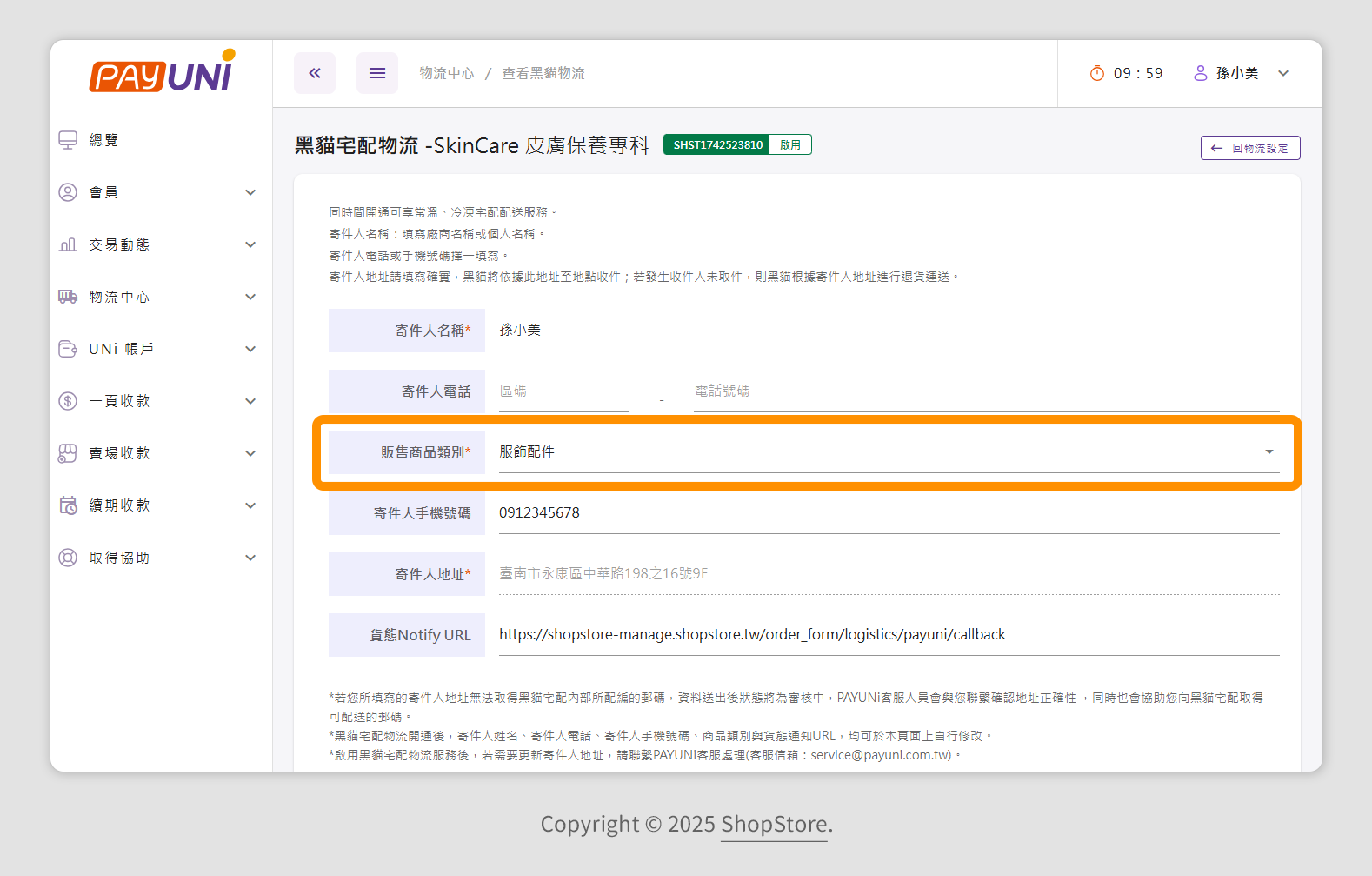Screen dimensions: 1372x876
Task: Click the 電話號碼 input field
Action: click(x=986, y=391)
